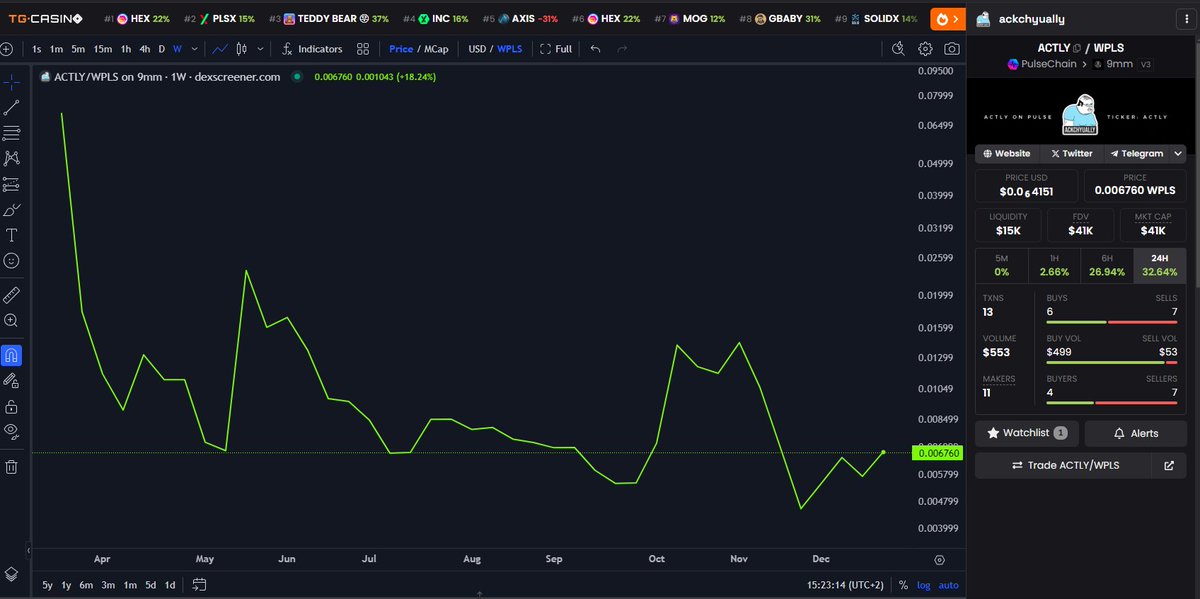
Task: Select the 24H stats tab
Action: (x=1160, y=265)
